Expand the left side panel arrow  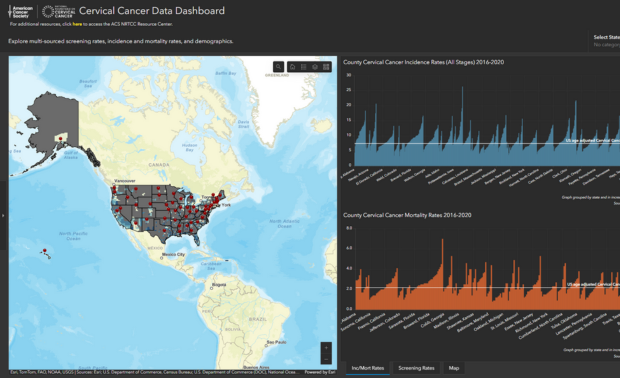3,215
